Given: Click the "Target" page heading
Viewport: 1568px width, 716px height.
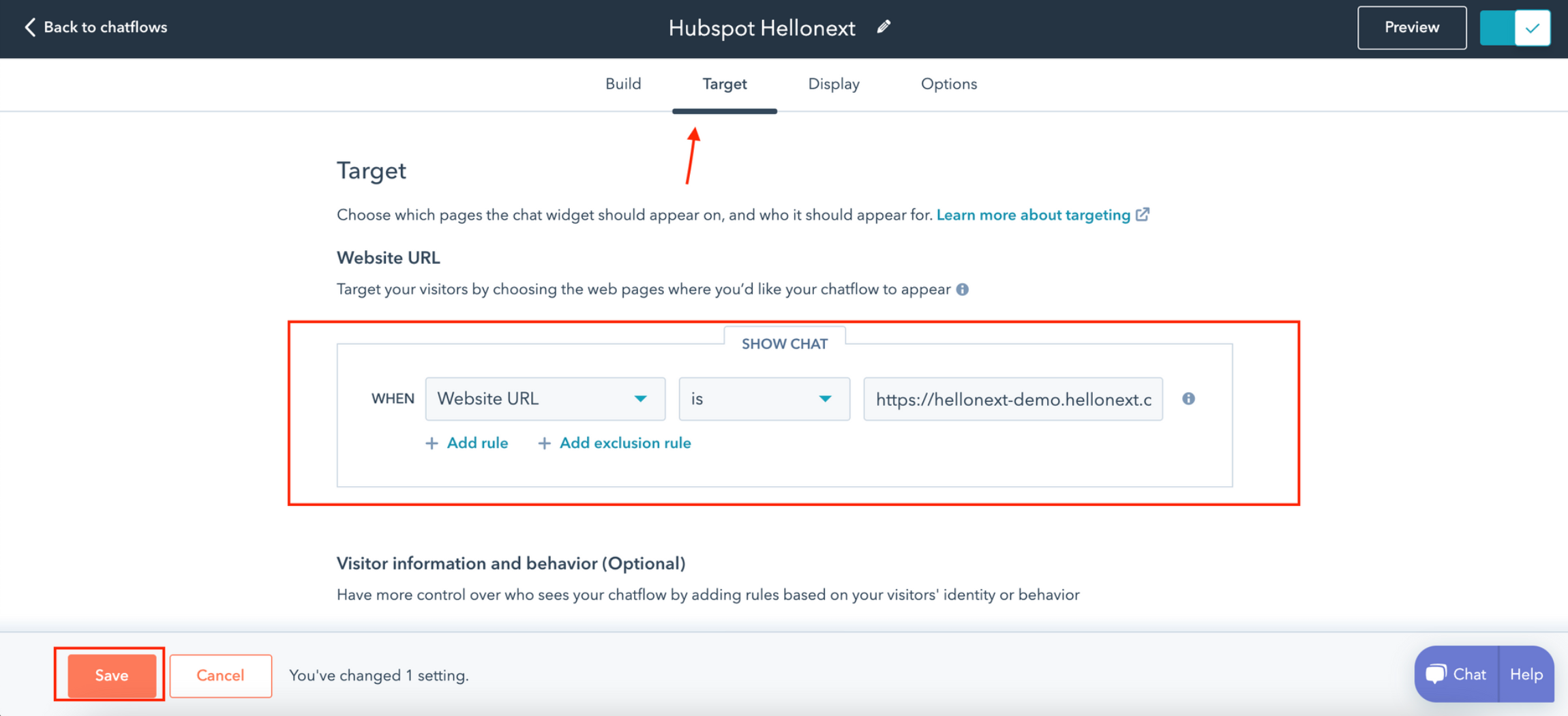Looking at the screenshot, I should [x=372, y=170].
